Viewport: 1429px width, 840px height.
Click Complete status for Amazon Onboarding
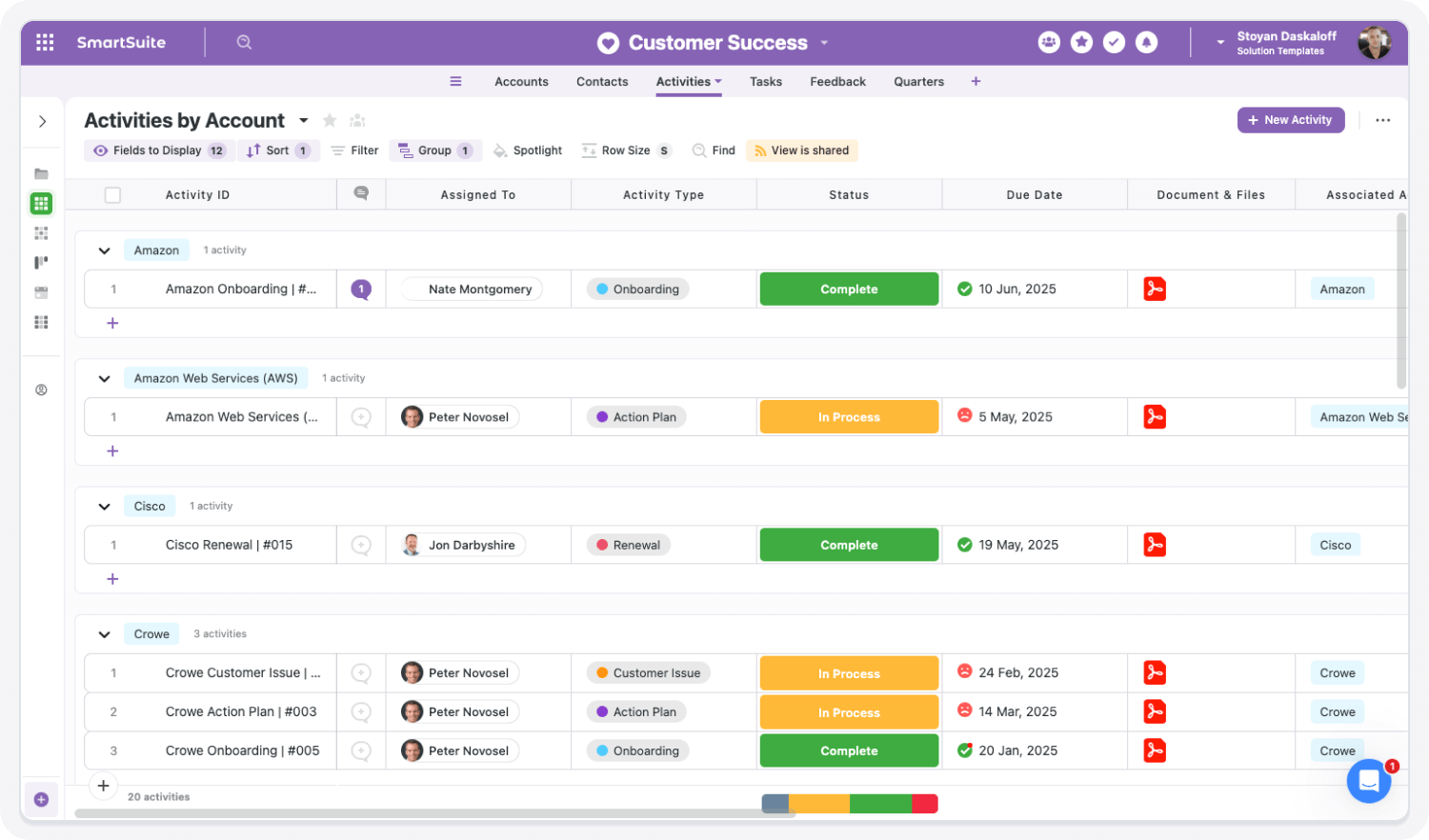tap(849, 289)
